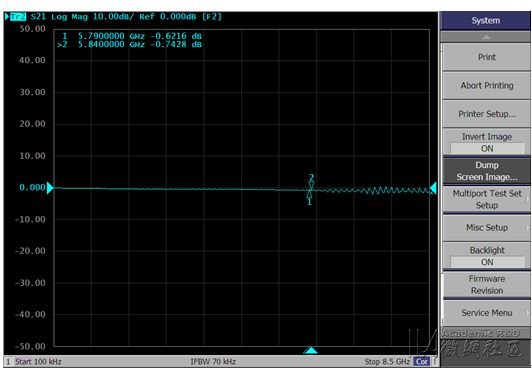This screenshot has height=368, width=532.
Task: Expand the Service Menu submenu
Action: click(x=487, y=313)
